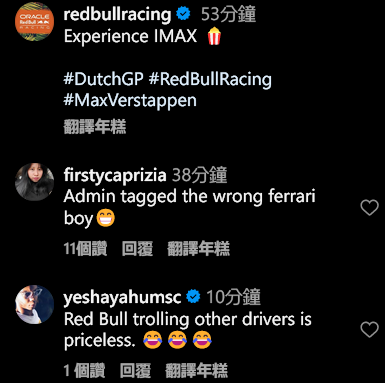
Task: Click the firstycaprizia username
Action: 115,175
